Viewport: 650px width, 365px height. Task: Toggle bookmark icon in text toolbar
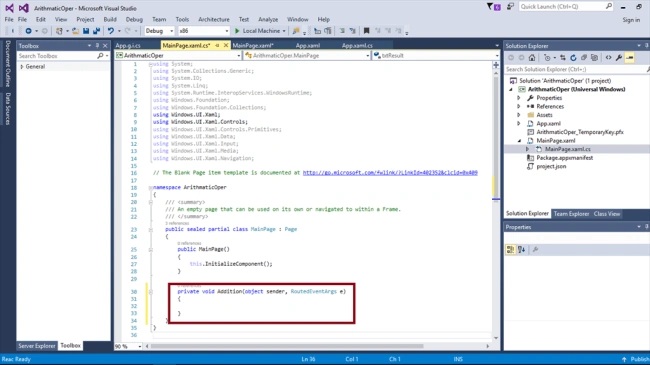click(366, 31)
